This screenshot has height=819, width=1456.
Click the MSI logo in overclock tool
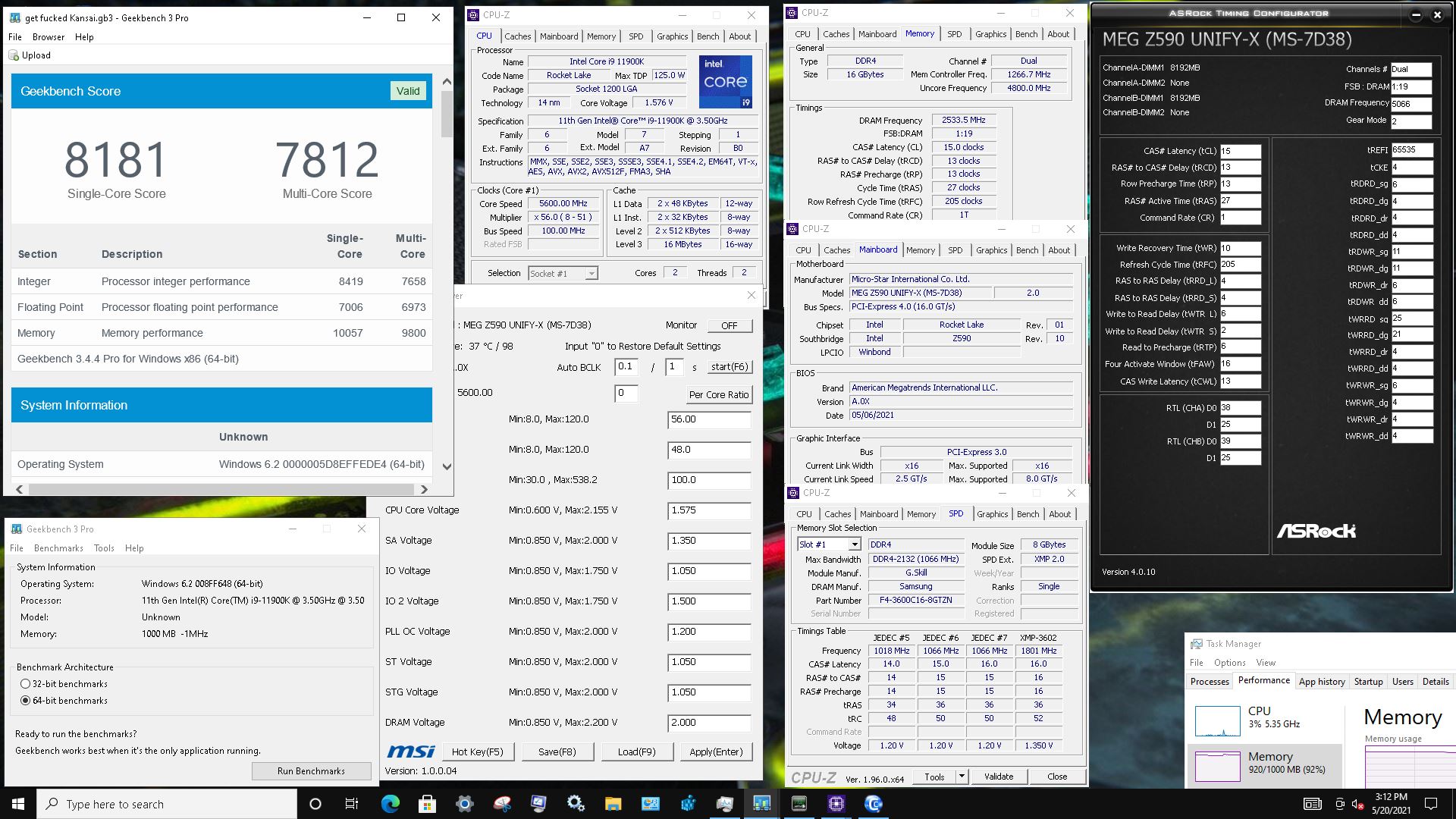410,752
